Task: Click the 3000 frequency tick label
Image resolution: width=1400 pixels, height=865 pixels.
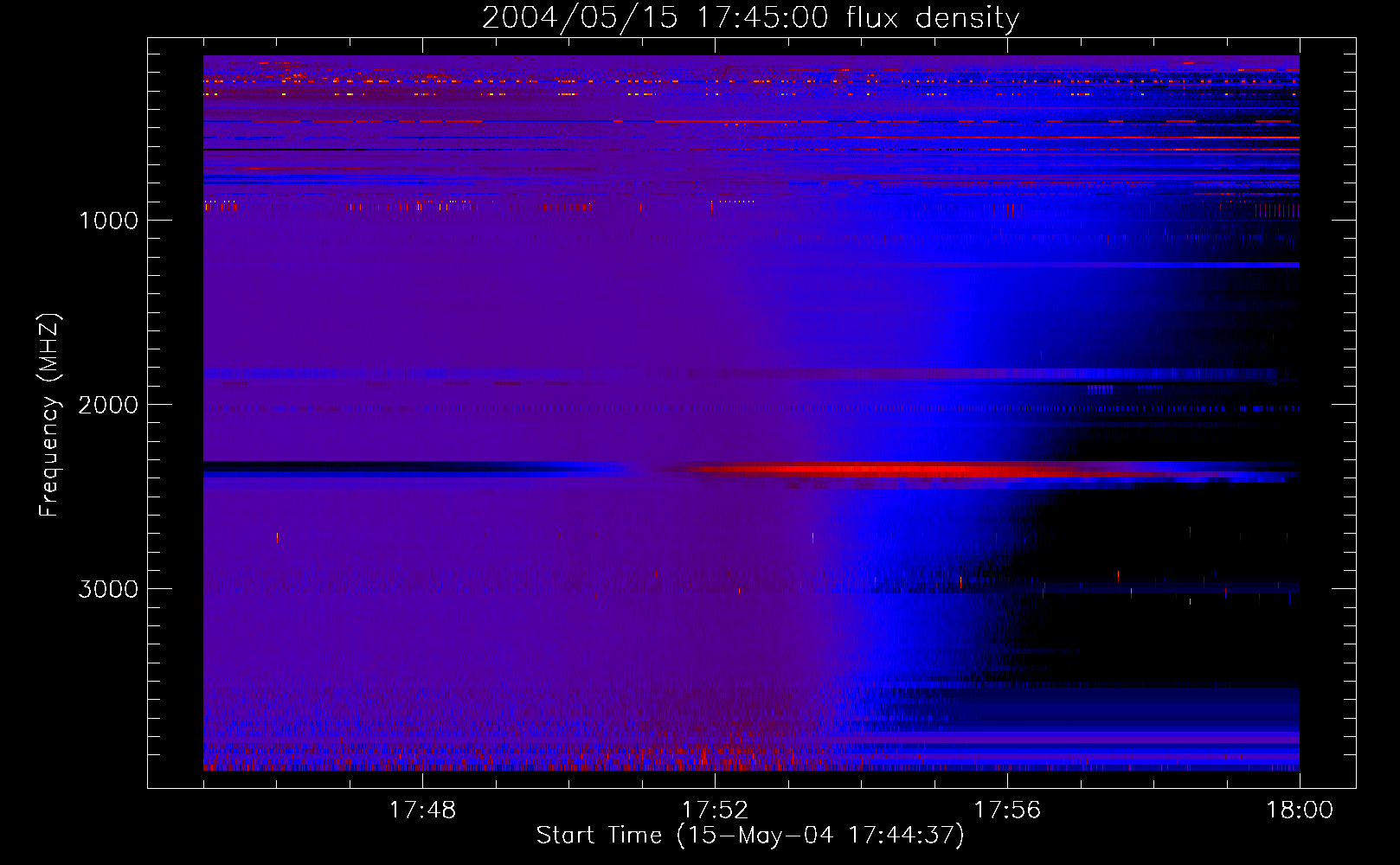Action: click(x=108, y=589)
